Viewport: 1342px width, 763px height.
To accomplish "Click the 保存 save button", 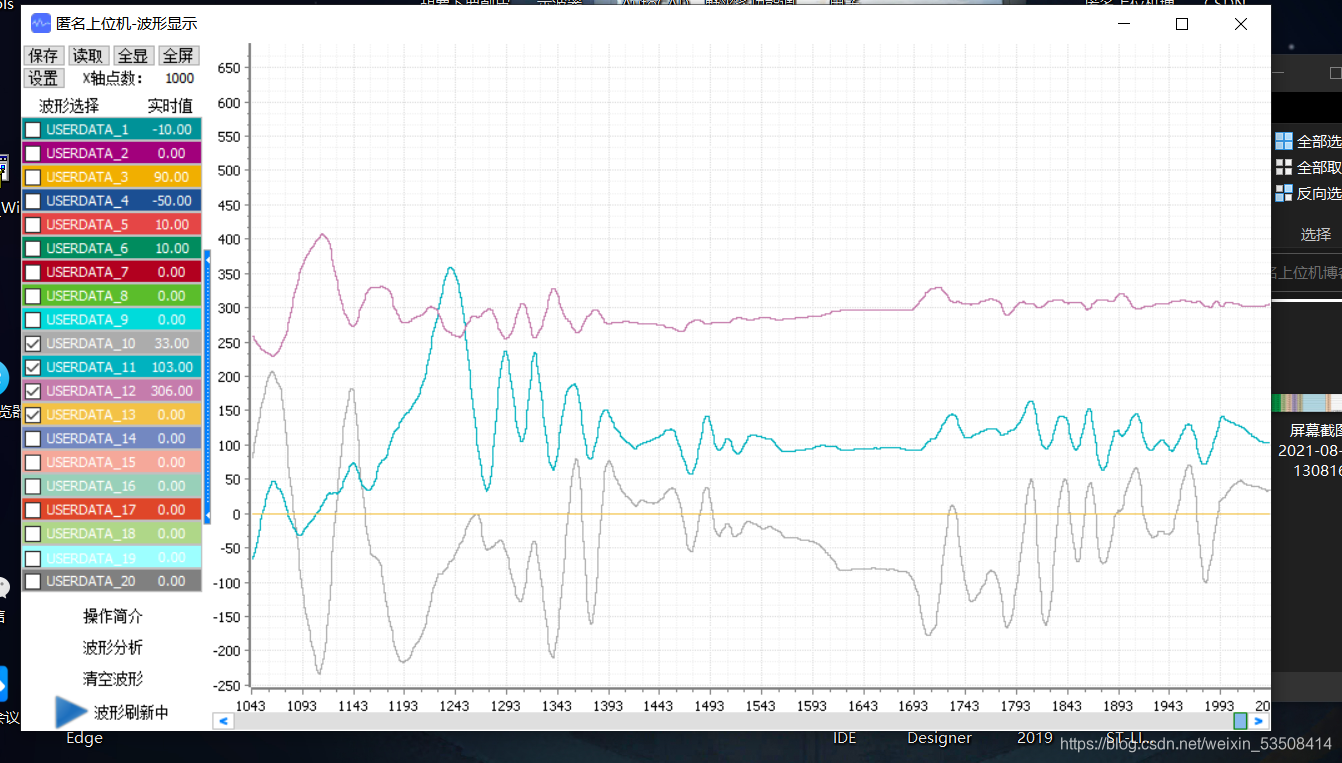I will pyautogui.click(x=44, y=56).
